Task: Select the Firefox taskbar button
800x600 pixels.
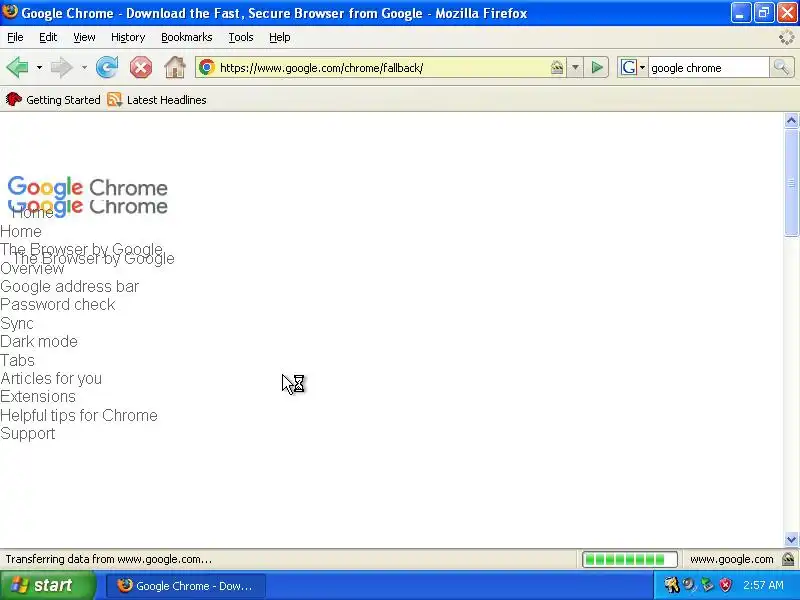Action: click(x=186, y=586)
